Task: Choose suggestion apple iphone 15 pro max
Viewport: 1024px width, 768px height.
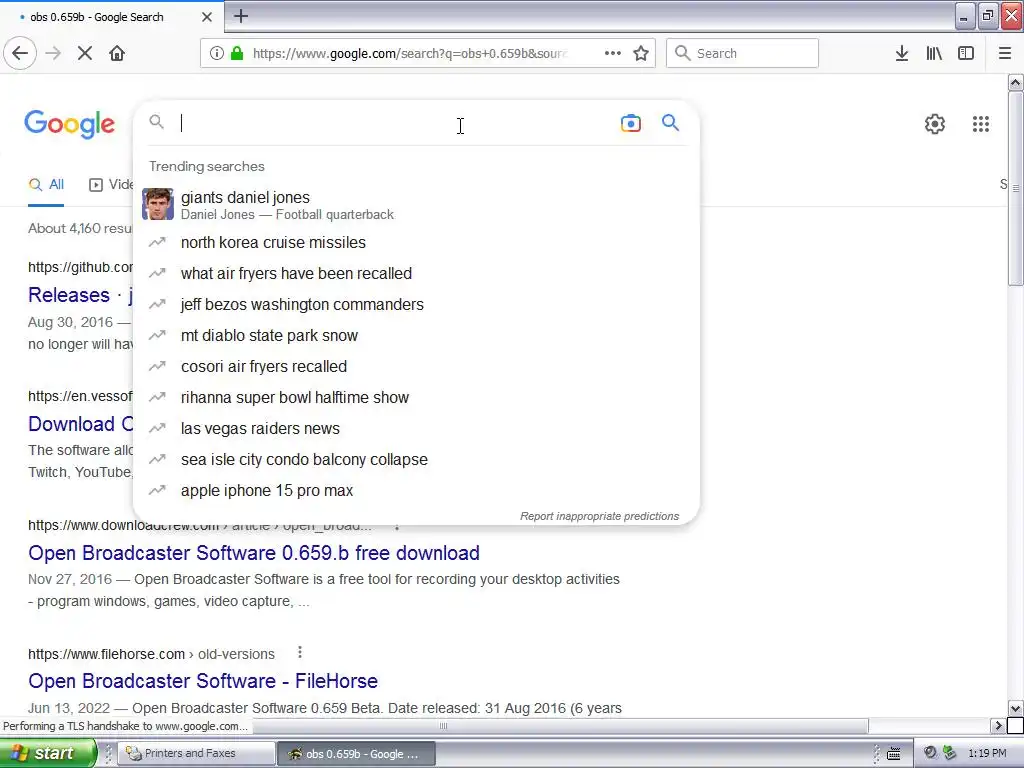Action: click(416, 490)
